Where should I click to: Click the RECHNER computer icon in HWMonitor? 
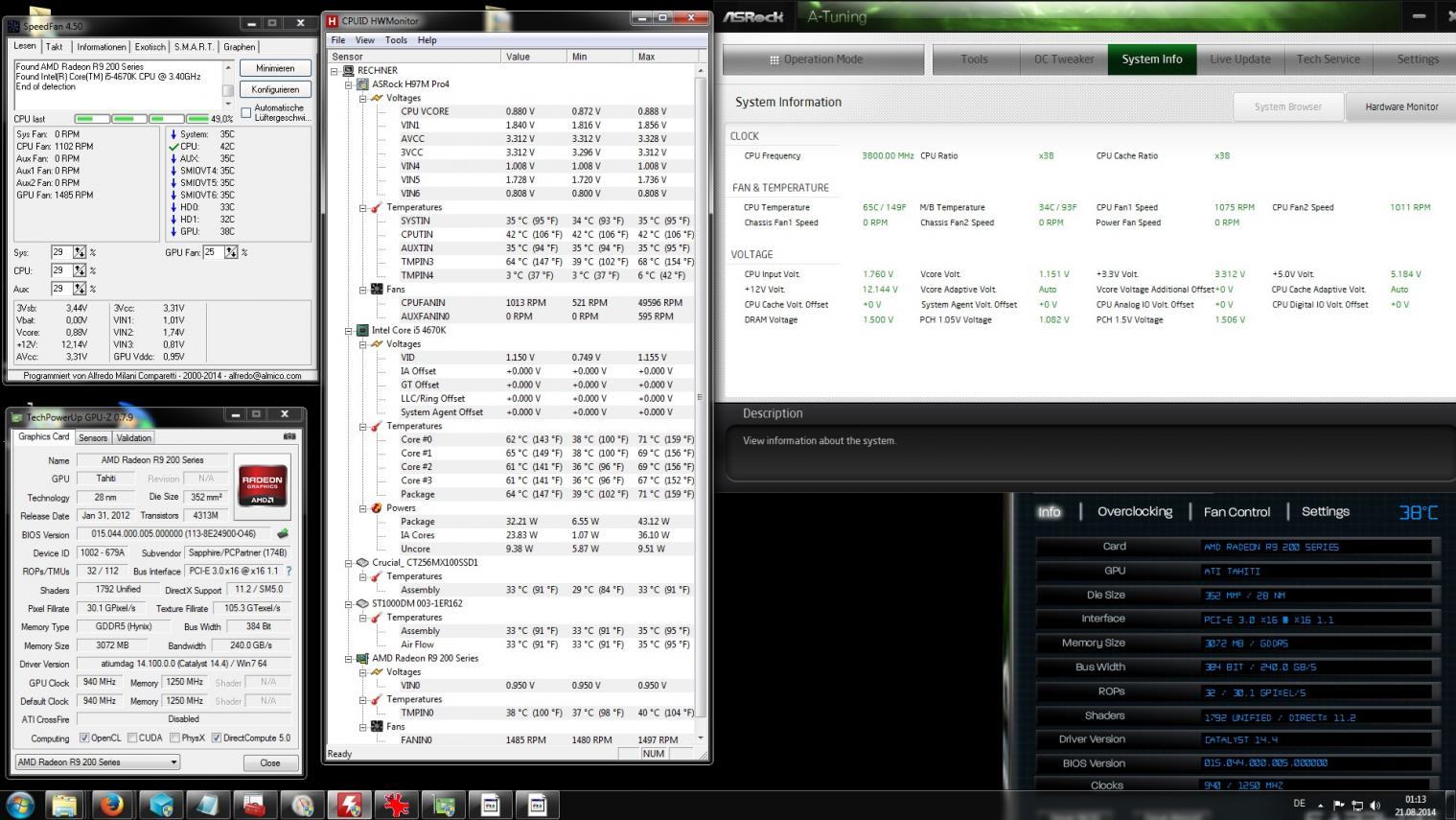pos(348,70)
